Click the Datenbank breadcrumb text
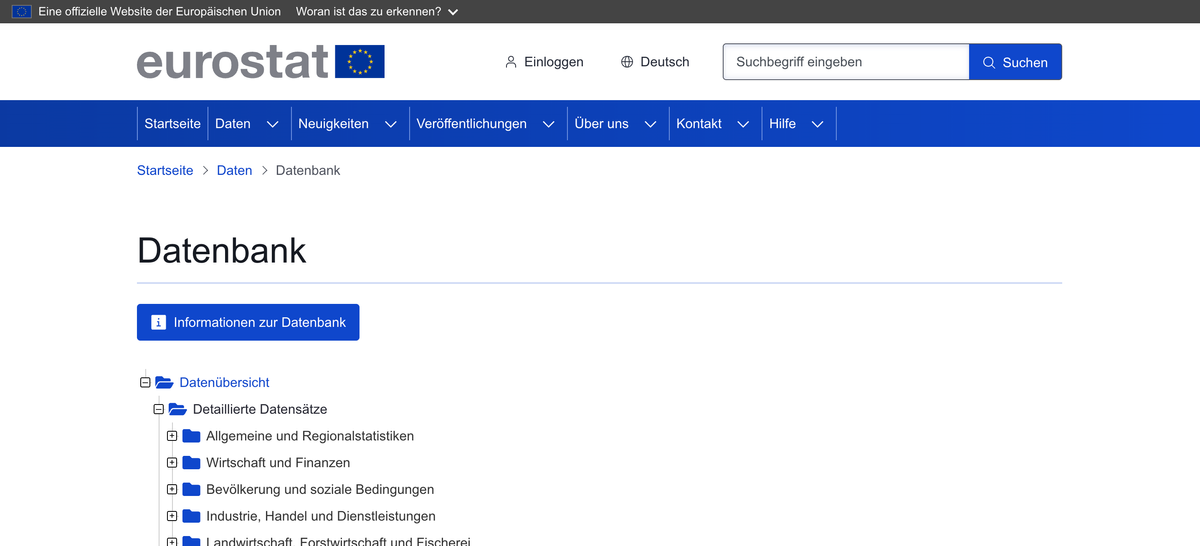The height and width of the screenshot is (546, 1200). click(308, 170)
